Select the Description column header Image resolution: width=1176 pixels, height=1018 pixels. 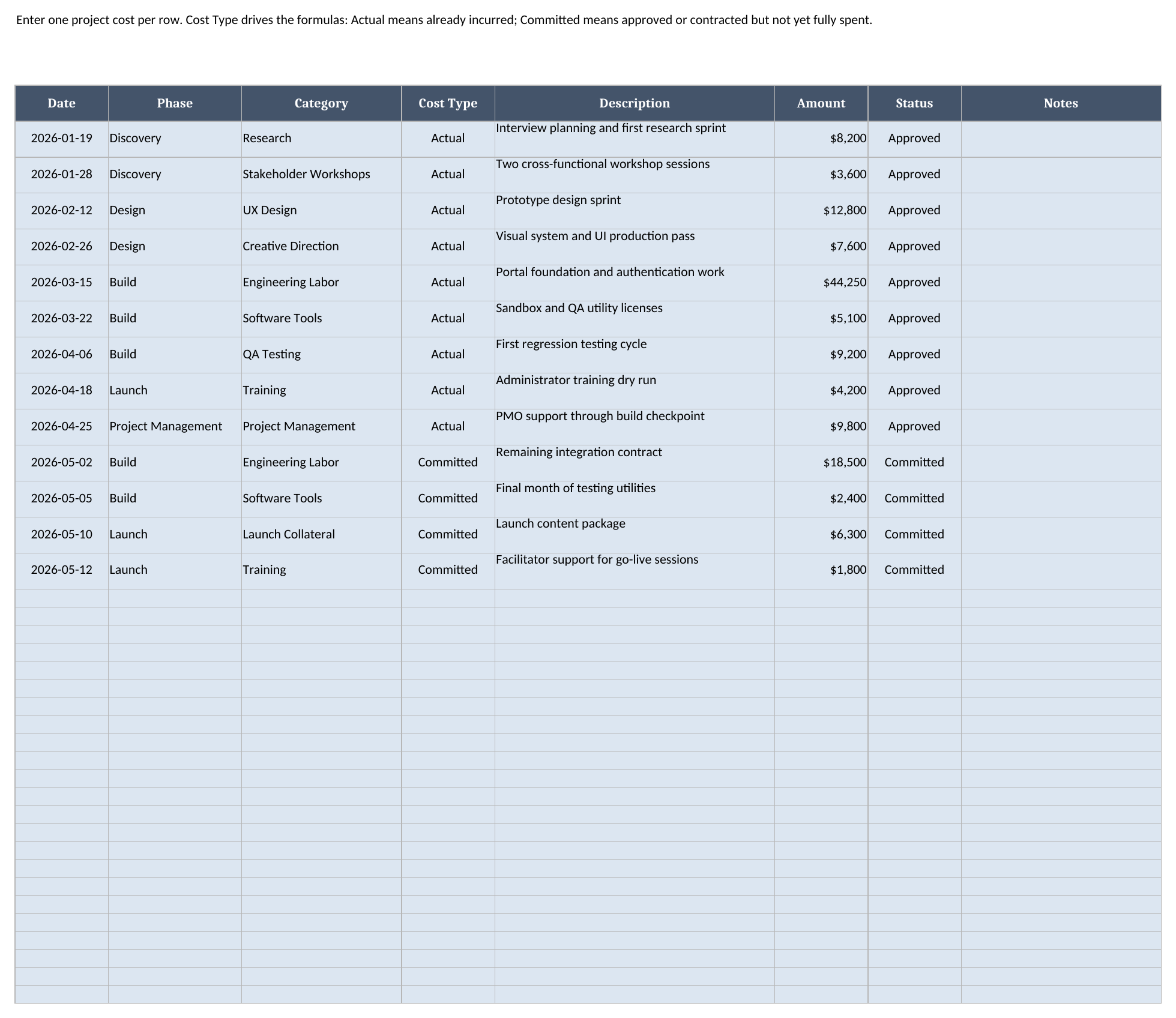(x=635, y=103)
